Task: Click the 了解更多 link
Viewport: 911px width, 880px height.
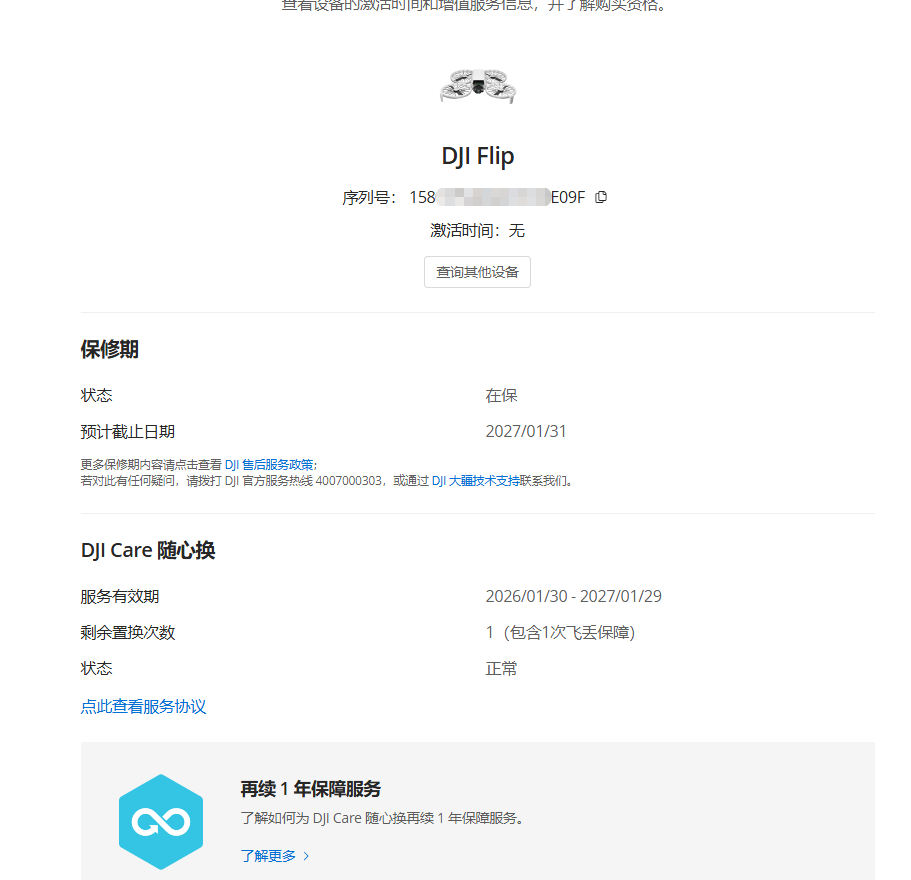Action: pos(268,856)
